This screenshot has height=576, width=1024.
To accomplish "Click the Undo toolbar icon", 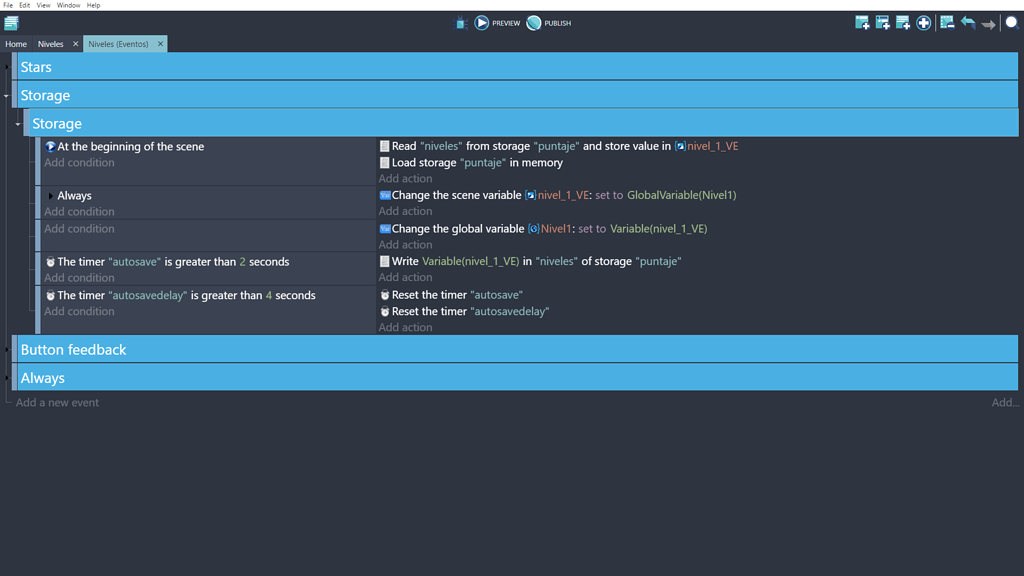I will click(x=967, y=22).
